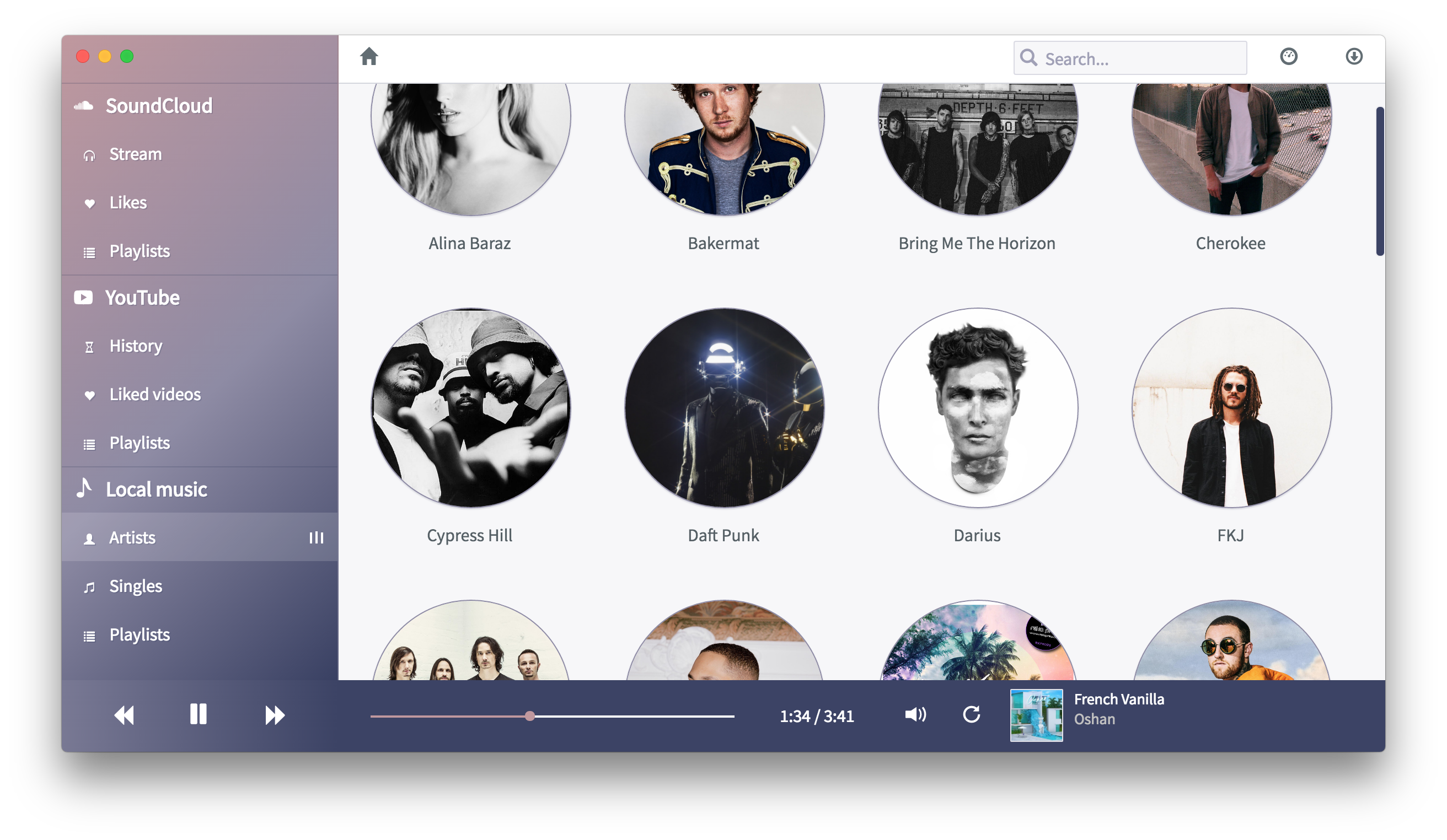This screenshot has height=840, width=1447.
Task: Skip to the next track
Action: point(275,715)
